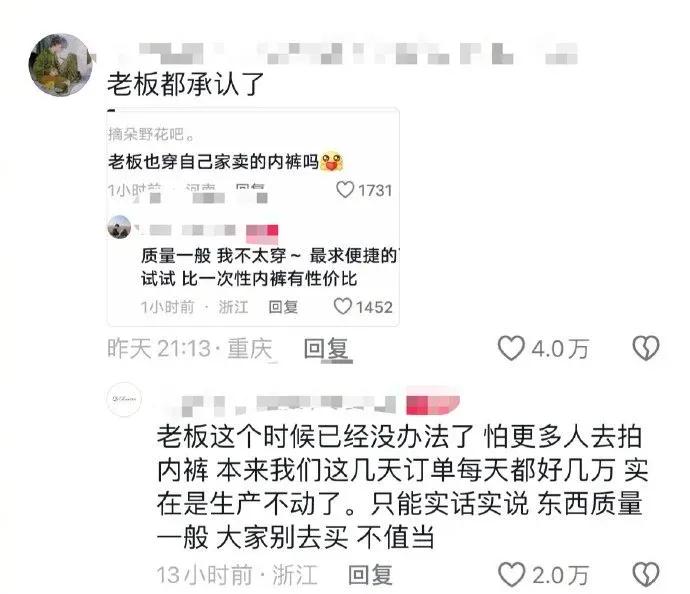This screenshot has height=594, width=690.
Task: Dislike the 浙江 reply via broken heart
Action: 646,575
